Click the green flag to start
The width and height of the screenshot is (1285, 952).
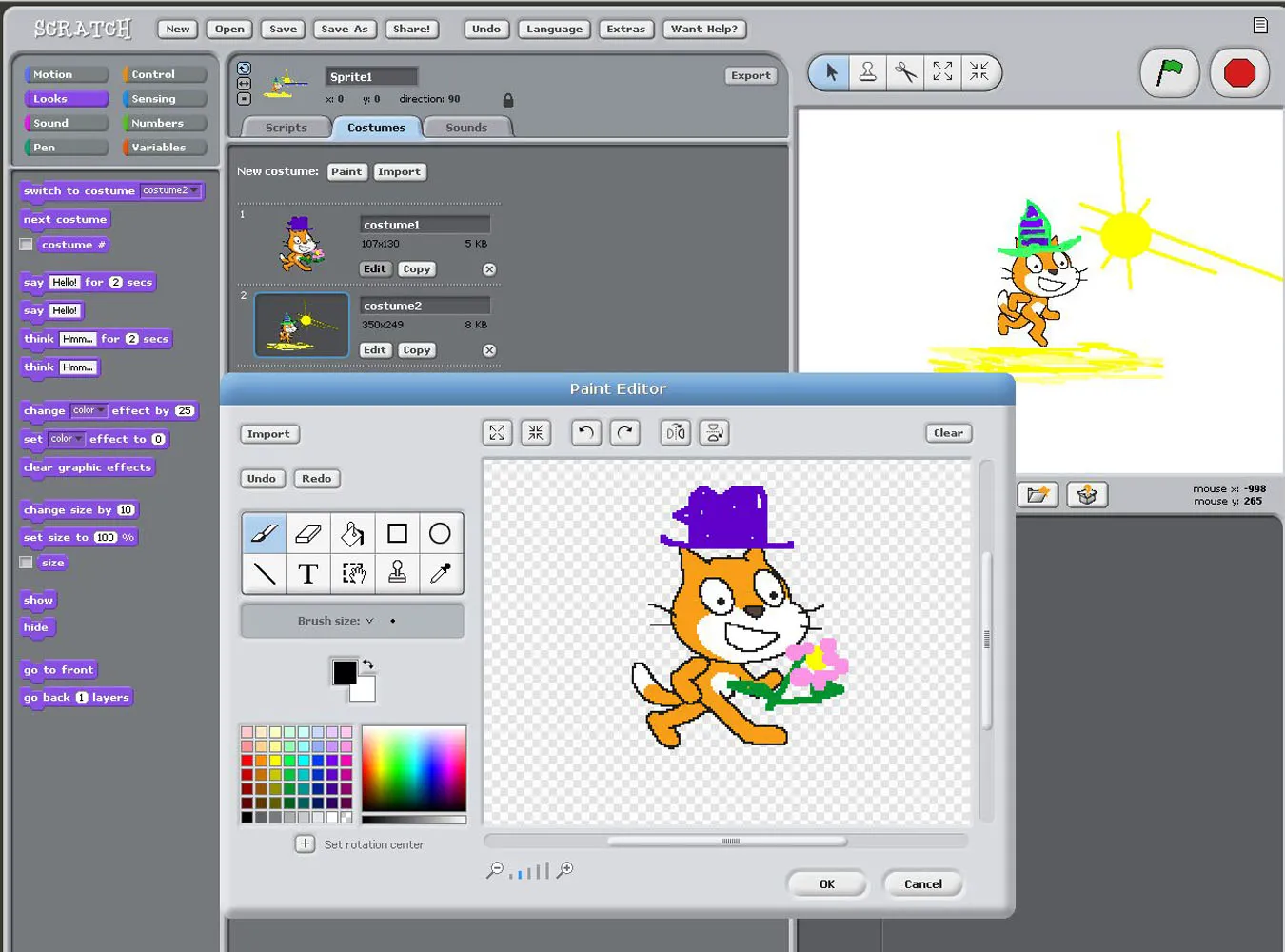click(1169, 72)
